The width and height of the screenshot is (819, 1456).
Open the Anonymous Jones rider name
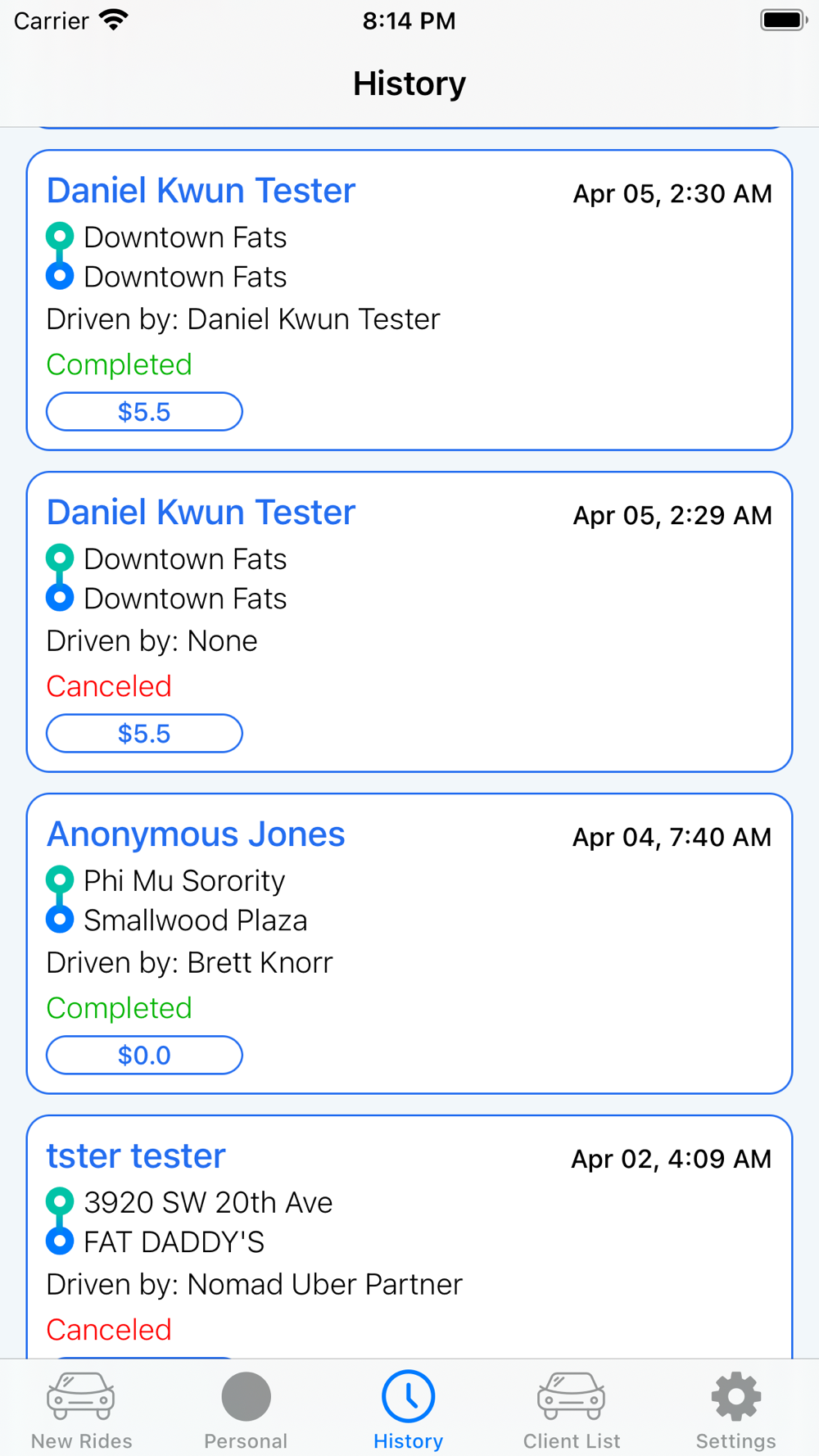tap(196, 834)
